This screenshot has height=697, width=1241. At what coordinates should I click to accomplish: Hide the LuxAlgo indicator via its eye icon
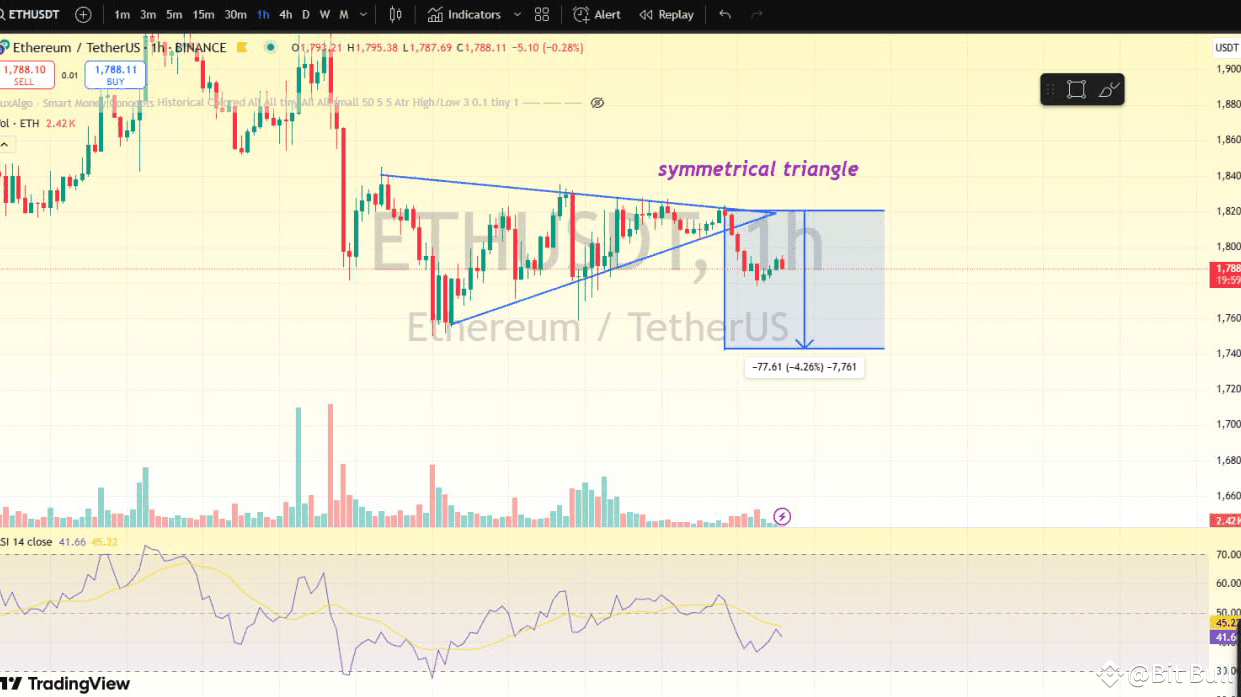point(597,103)
